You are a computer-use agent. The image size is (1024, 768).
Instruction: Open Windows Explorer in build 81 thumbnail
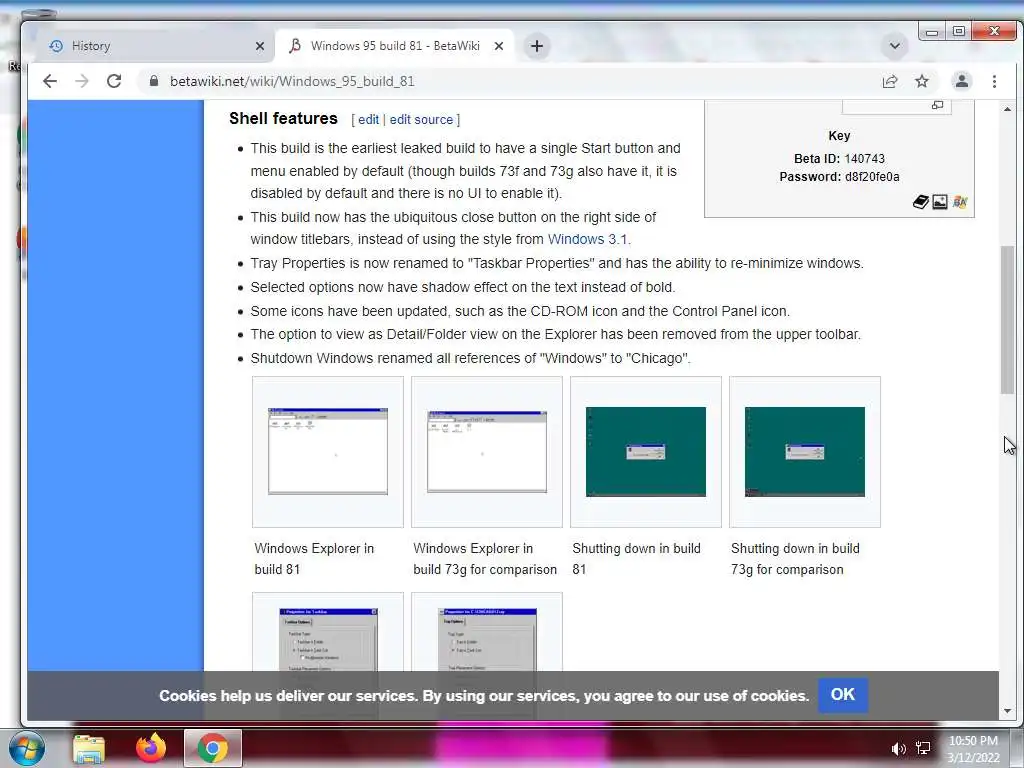pos(328,451)
